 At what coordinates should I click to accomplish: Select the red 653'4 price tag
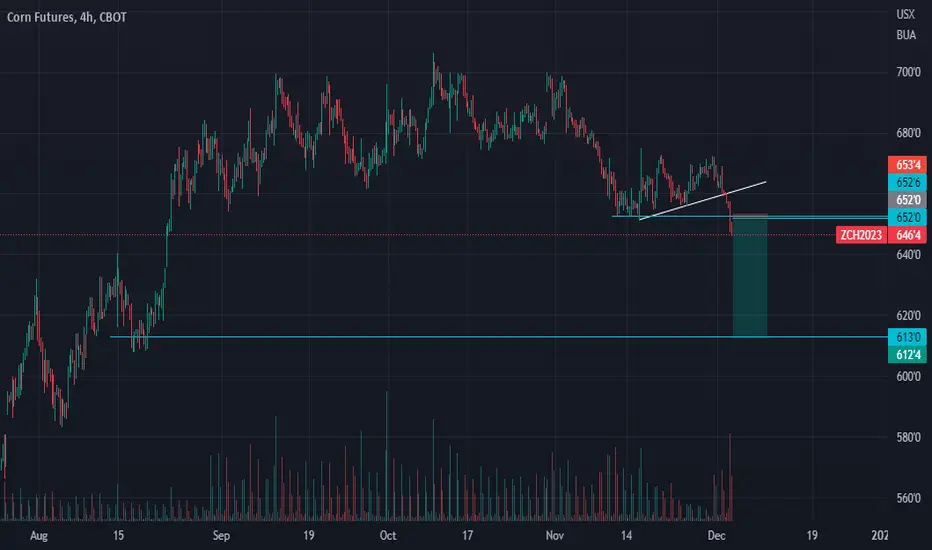point(907,165)
